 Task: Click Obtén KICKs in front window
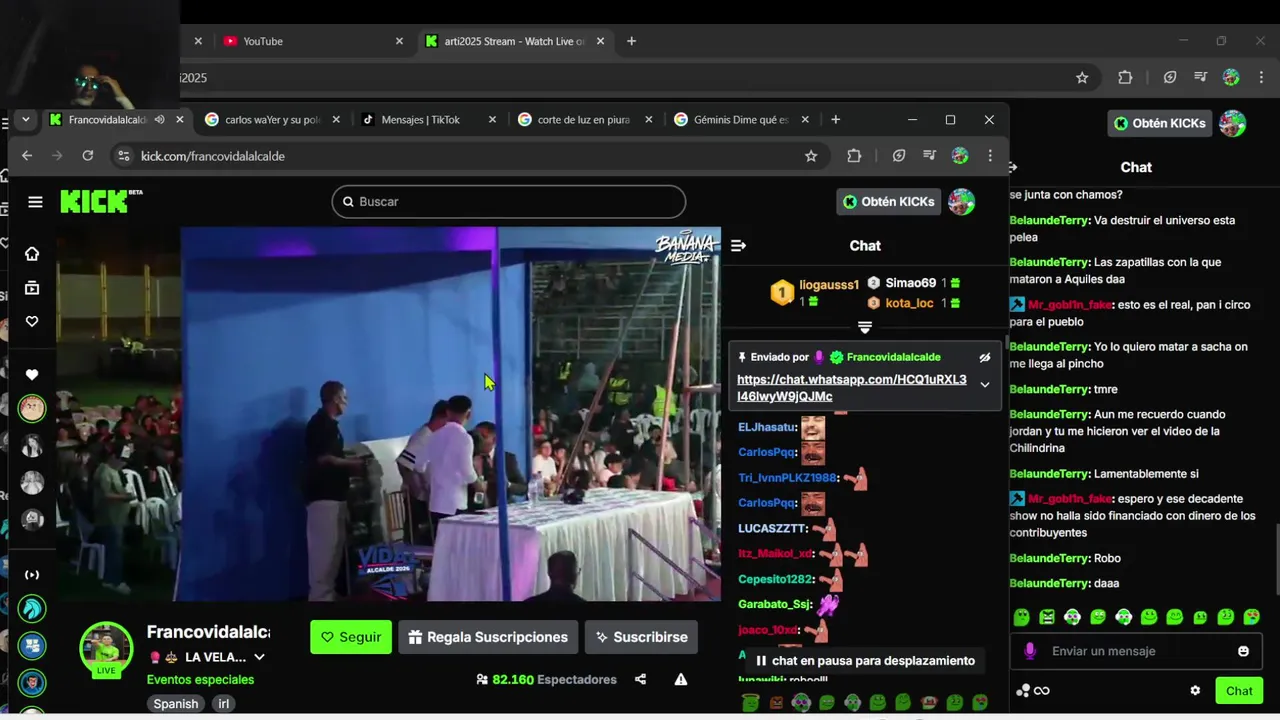pyautogui.click(x=887, y=202)
